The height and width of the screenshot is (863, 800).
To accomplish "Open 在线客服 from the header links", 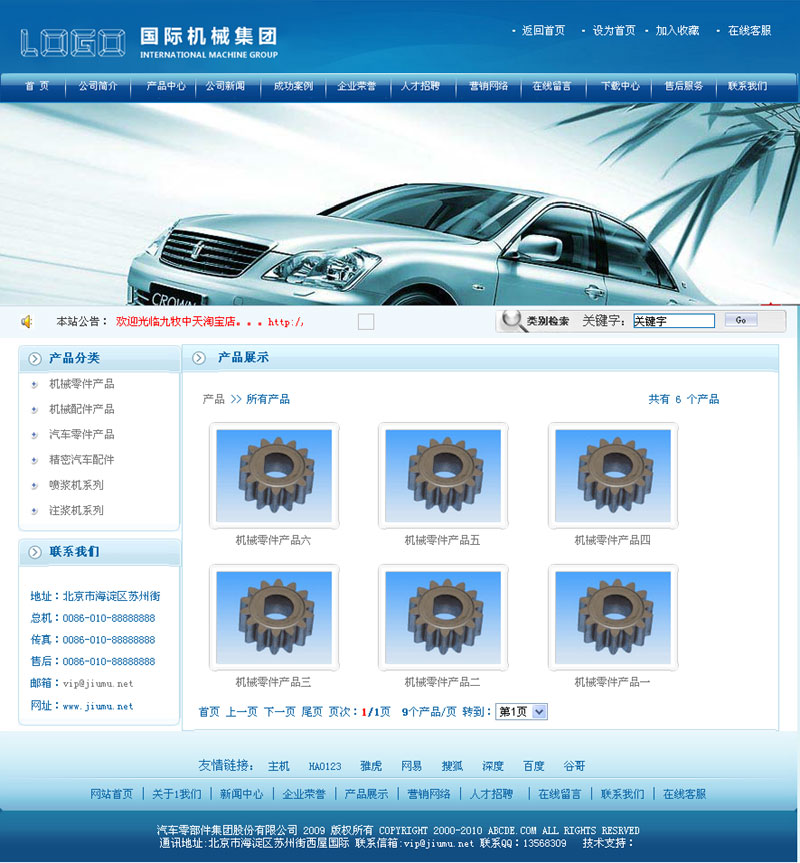I will tap(749, 30).
